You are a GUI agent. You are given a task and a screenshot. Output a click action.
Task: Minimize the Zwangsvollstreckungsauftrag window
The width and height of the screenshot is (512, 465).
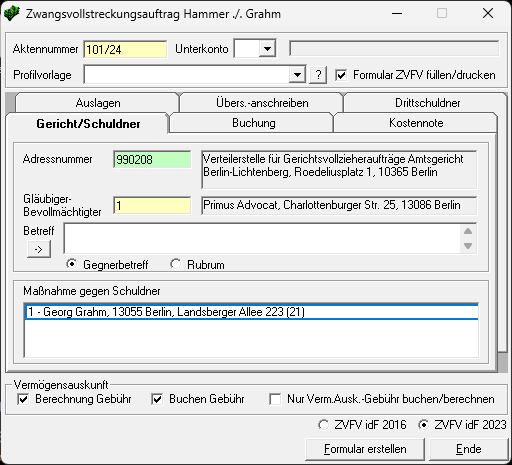click(x=397, y=14)
